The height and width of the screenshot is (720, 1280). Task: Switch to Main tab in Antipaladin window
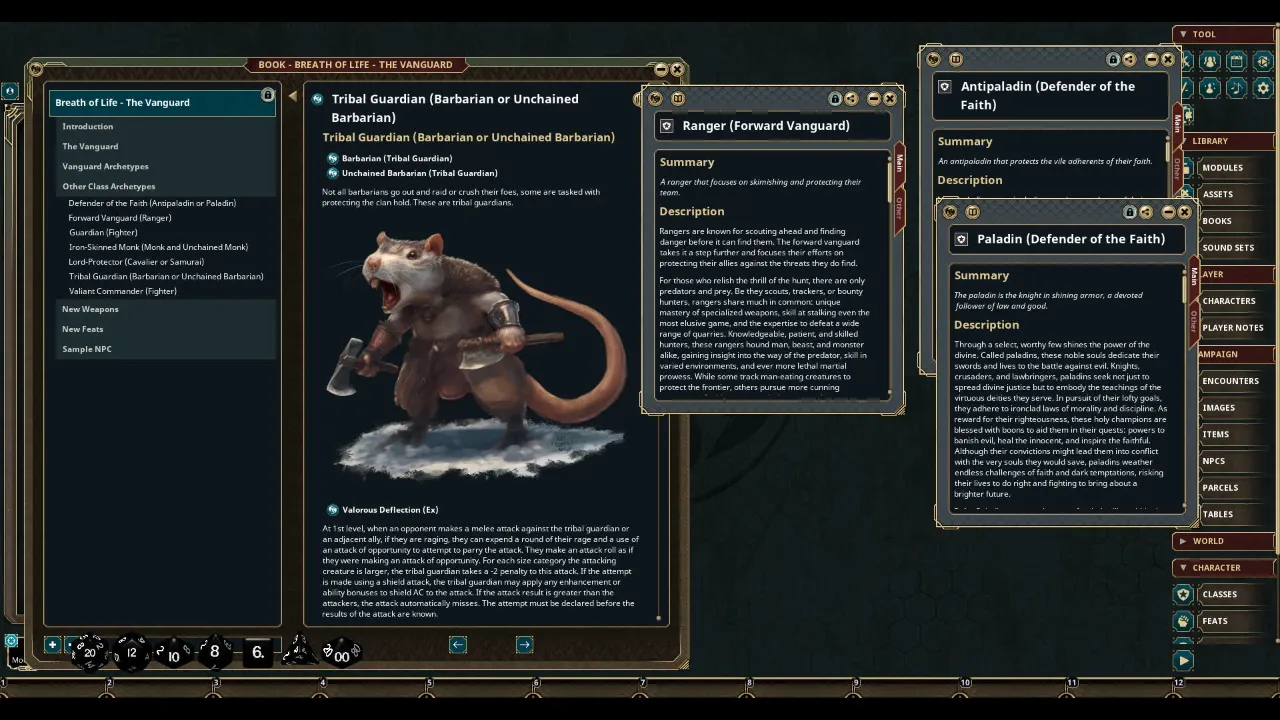point(1177,123)
